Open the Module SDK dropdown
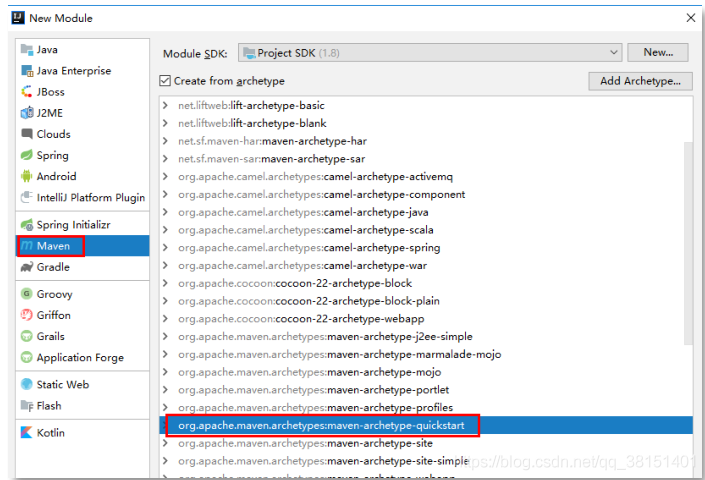This screenshot has width=705, height=480. [430, 53]
